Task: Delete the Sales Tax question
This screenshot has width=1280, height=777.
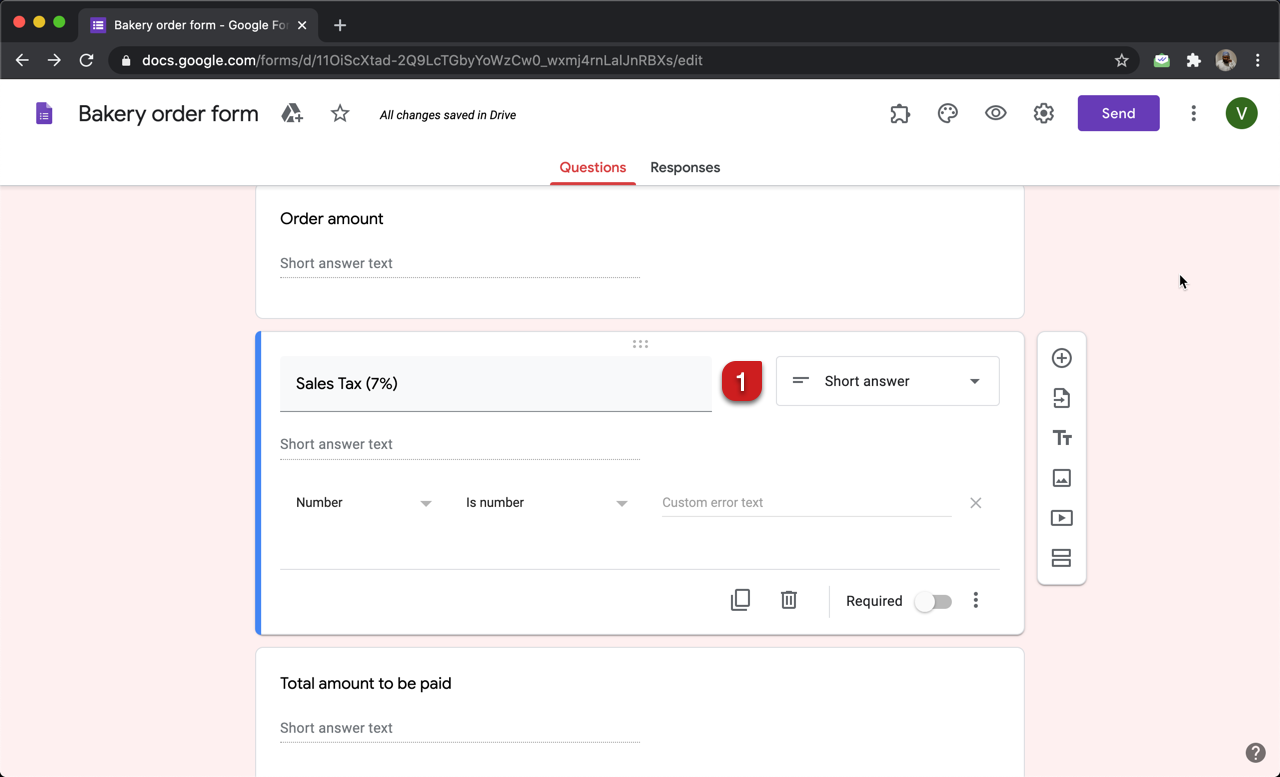Action: coord(789,600)
